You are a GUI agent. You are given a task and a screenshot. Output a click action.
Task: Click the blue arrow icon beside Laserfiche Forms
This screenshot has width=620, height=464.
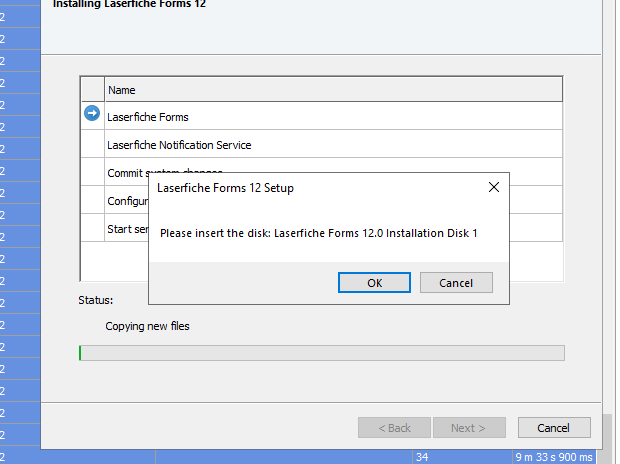pos(92,113)
